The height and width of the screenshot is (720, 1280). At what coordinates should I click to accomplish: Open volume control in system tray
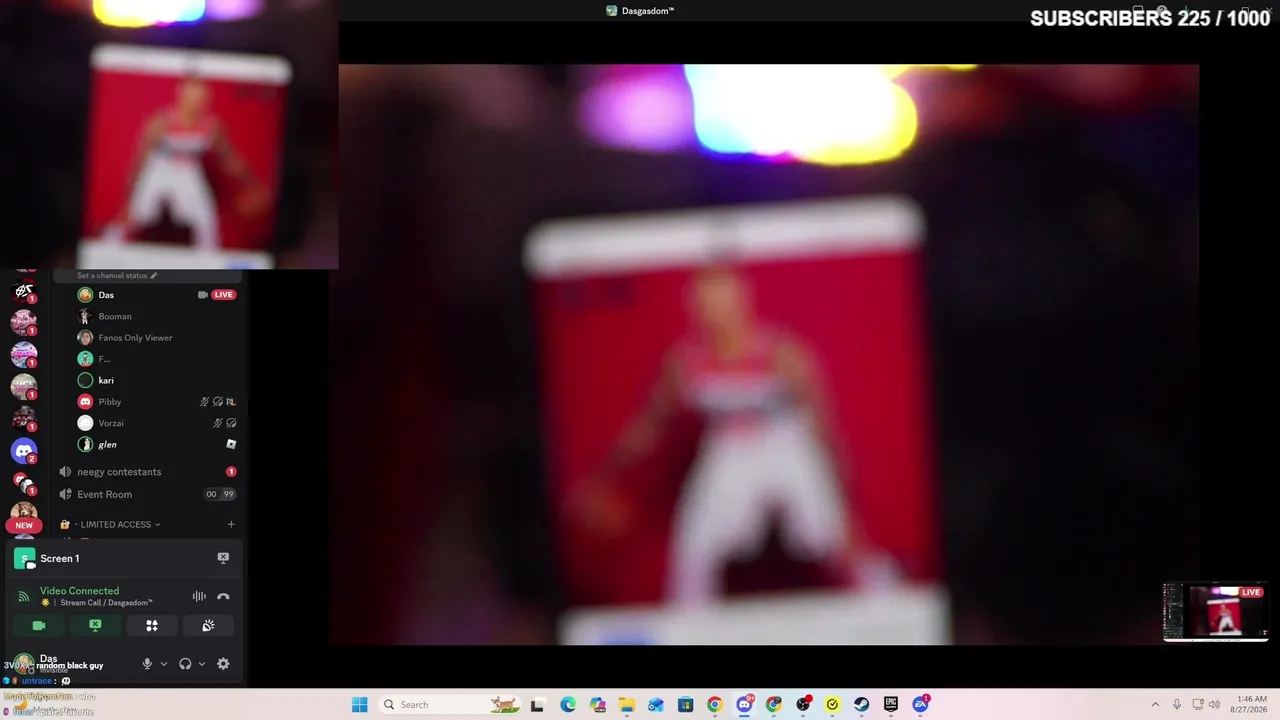pos(1216,704)
